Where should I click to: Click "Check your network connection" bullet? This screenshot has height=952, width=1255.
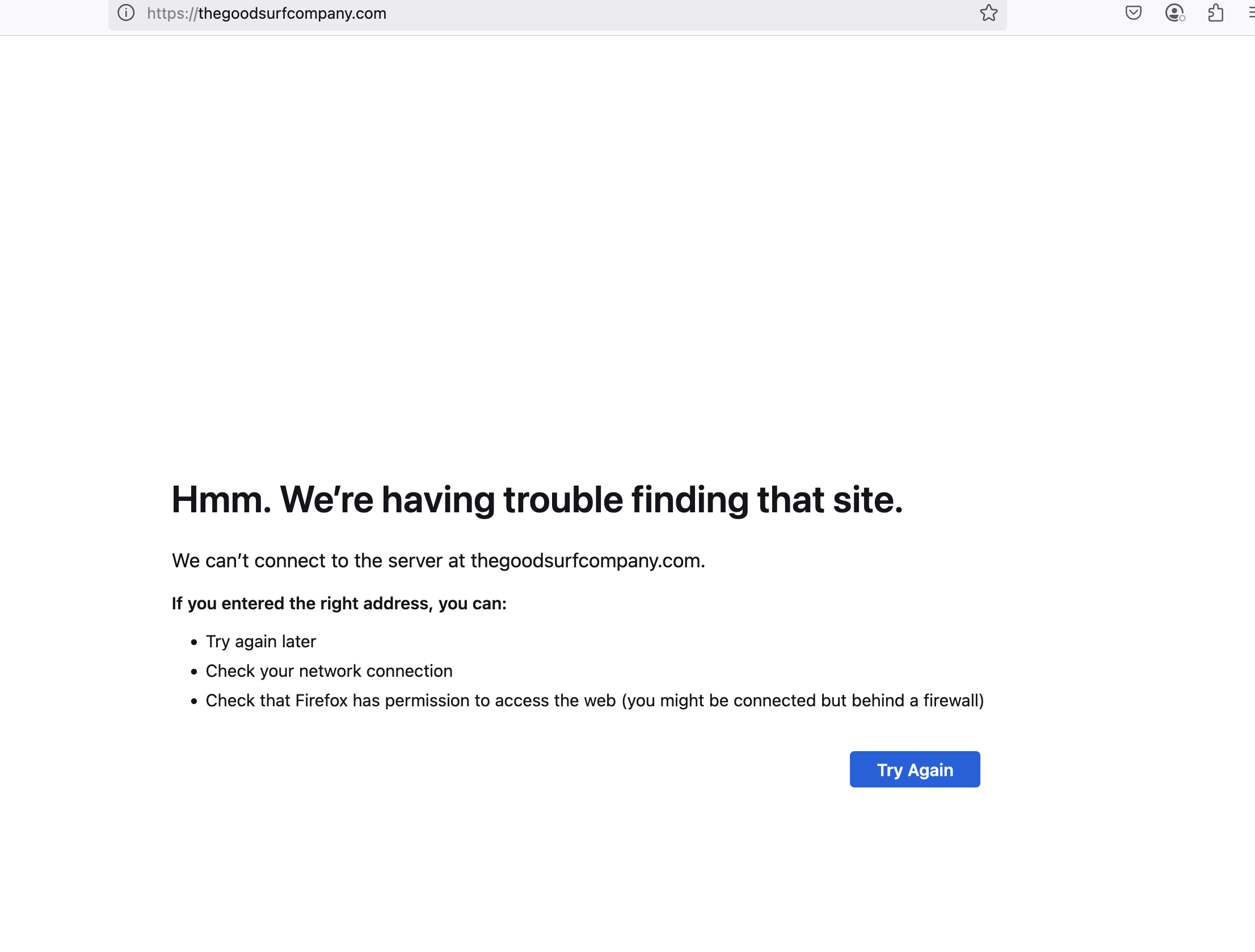[329, 671]
